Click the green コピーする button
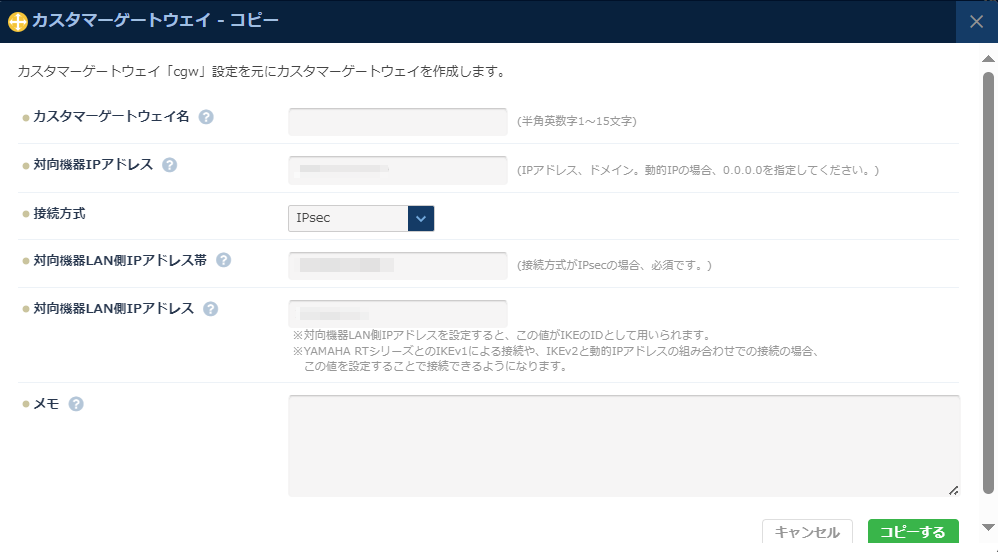This screenshot has height=552, width=998. pos(912,533)
